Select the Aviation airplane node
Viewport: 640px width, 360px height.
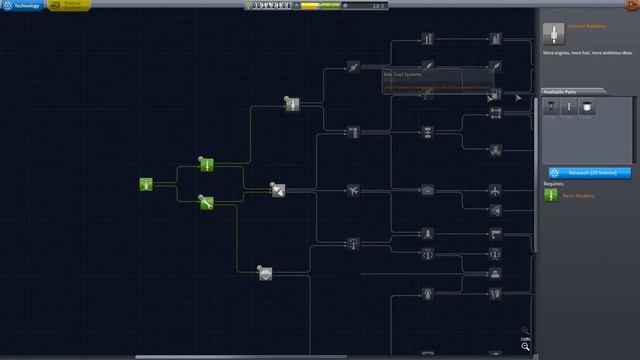(353, 191)
